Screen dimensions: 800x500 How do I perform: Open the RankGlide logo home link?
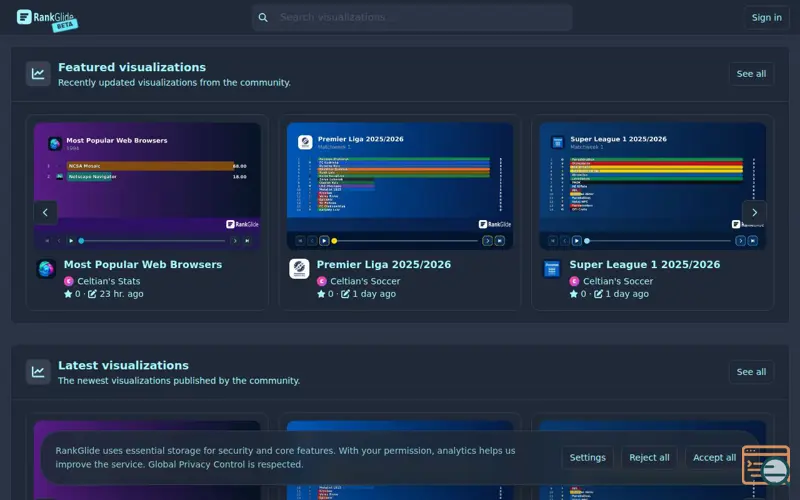[47, 19]
